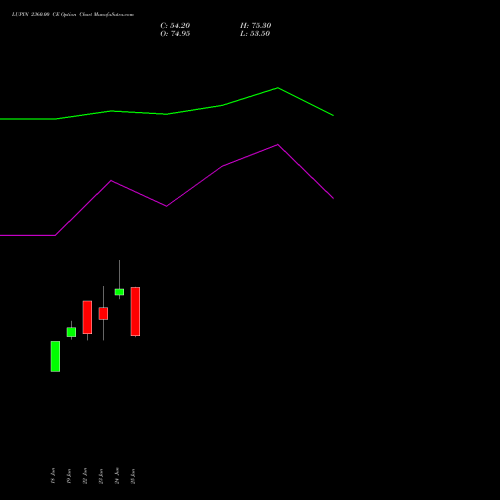
Task: Click the 25 Jan date axis label
Action: pos(133,476)
